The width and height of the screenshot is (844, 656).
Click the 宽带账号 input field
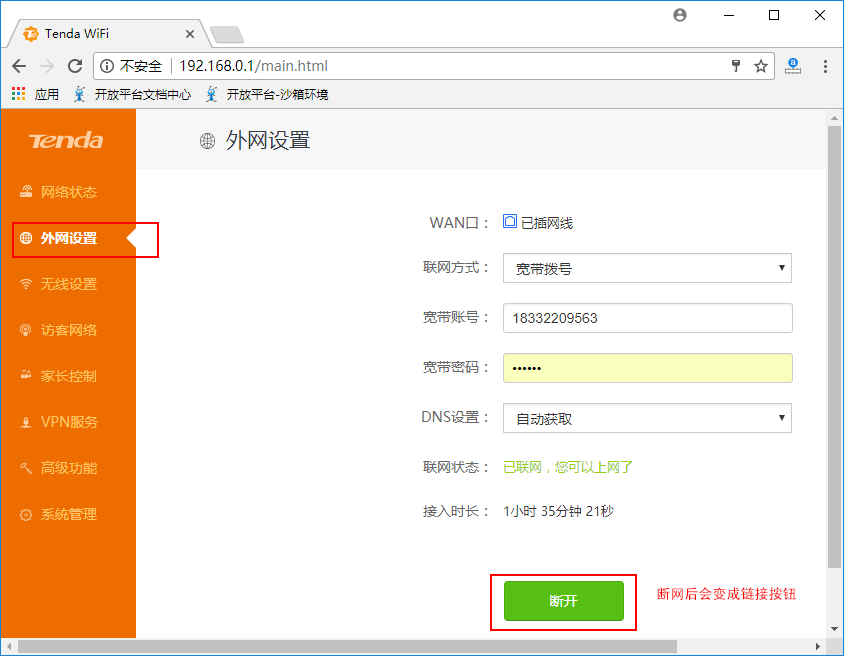[x=647, y=318]
